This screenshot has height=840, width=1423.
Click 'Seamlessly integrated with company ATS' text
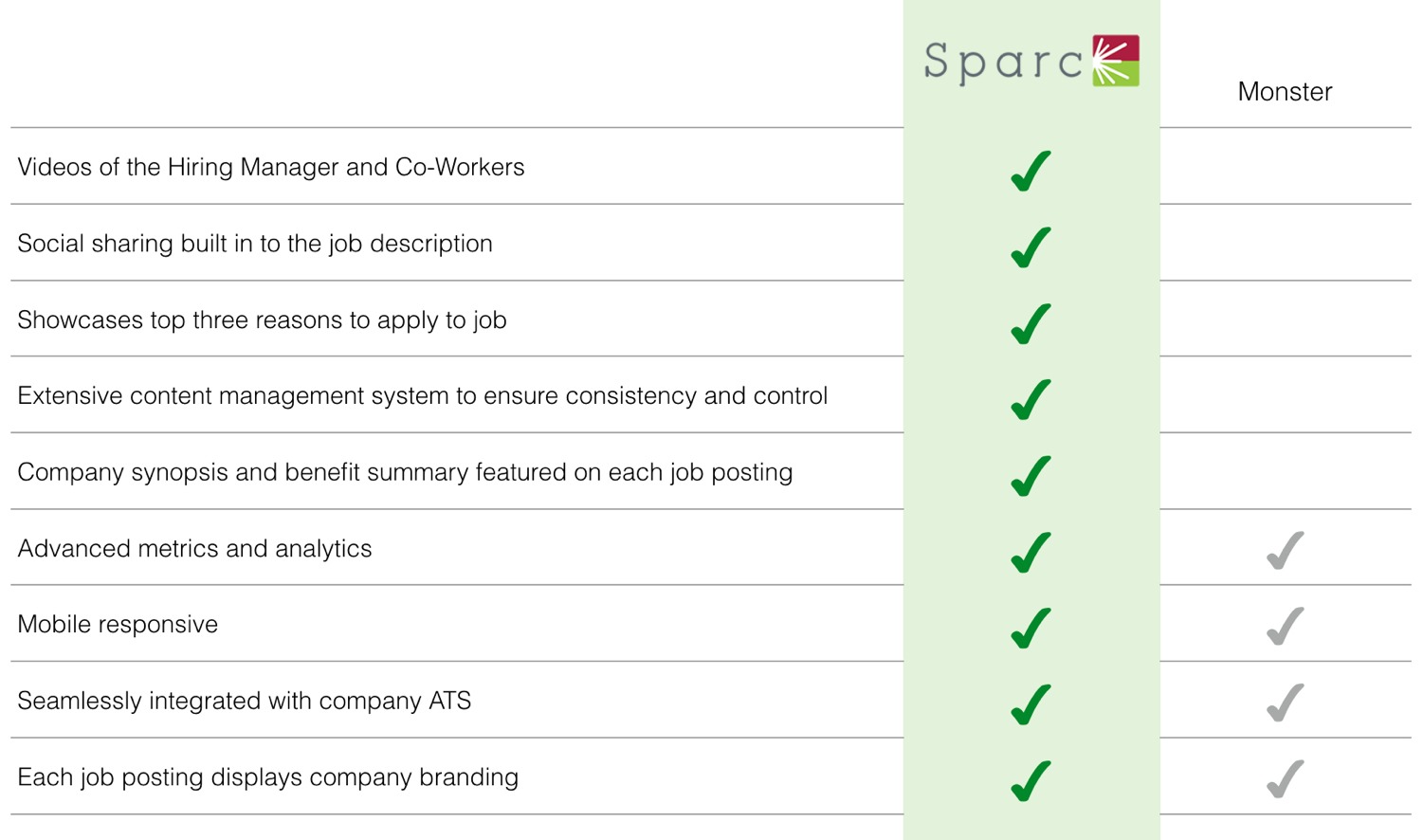[245, 701]
